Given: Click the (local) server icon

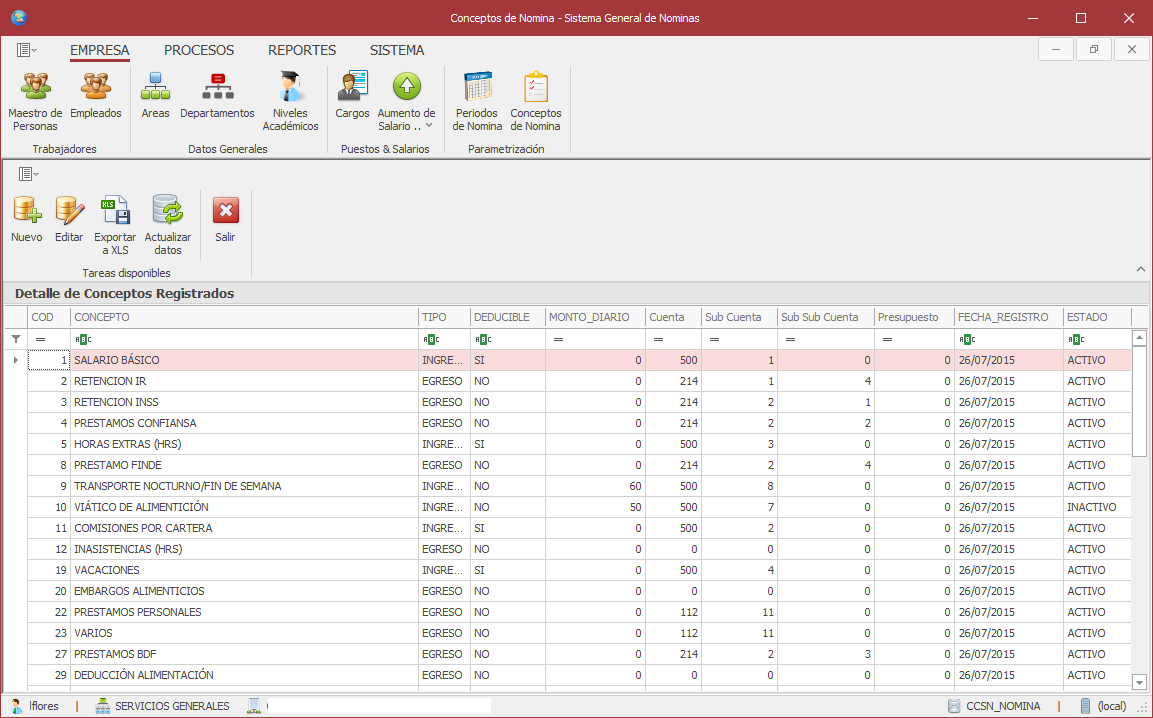Looking at the screenshot, I should click(x=1085, y=706).
